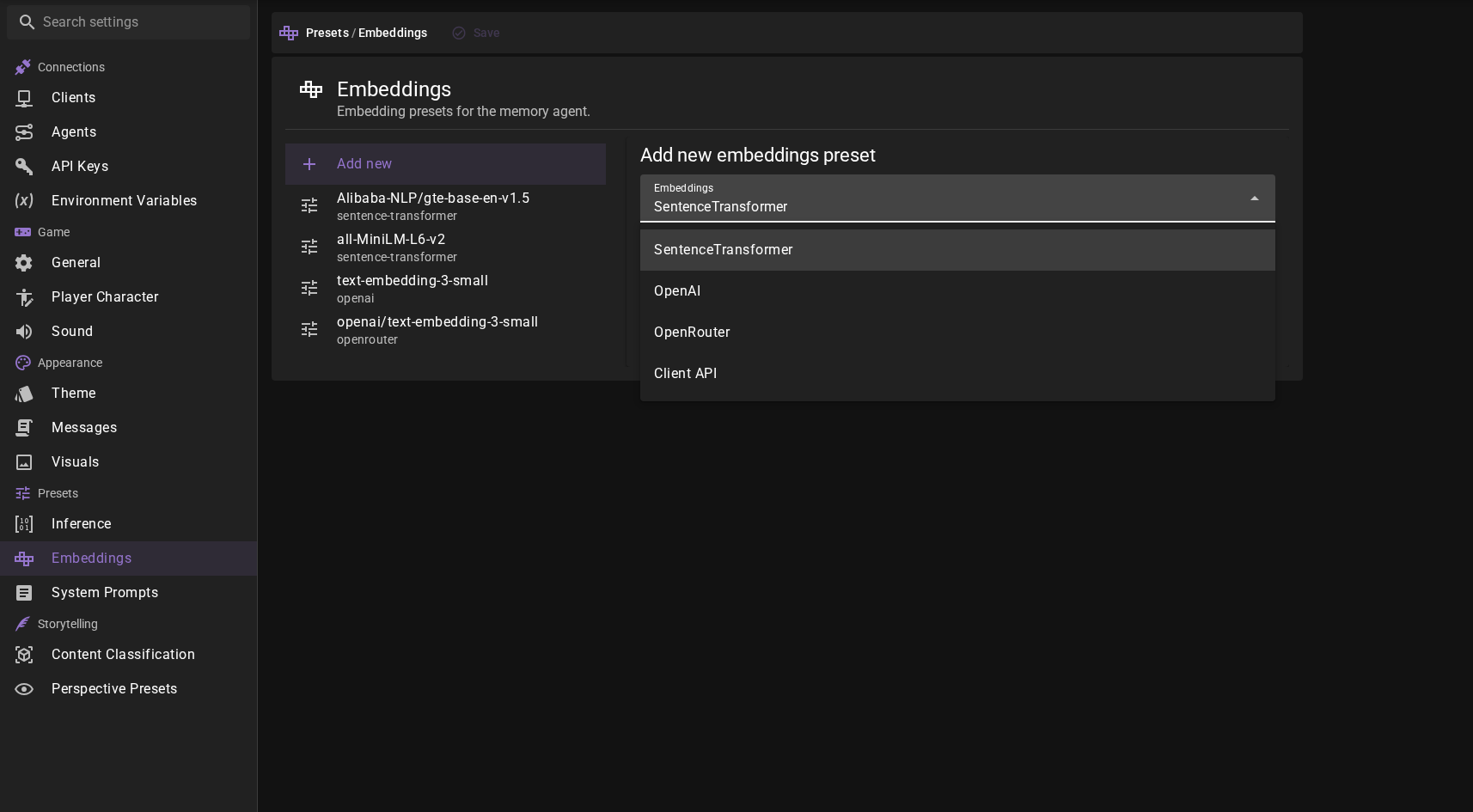Screen dimensions: 1473x812
Task: Click the Sound speaker icon
Action: point(24,332)
